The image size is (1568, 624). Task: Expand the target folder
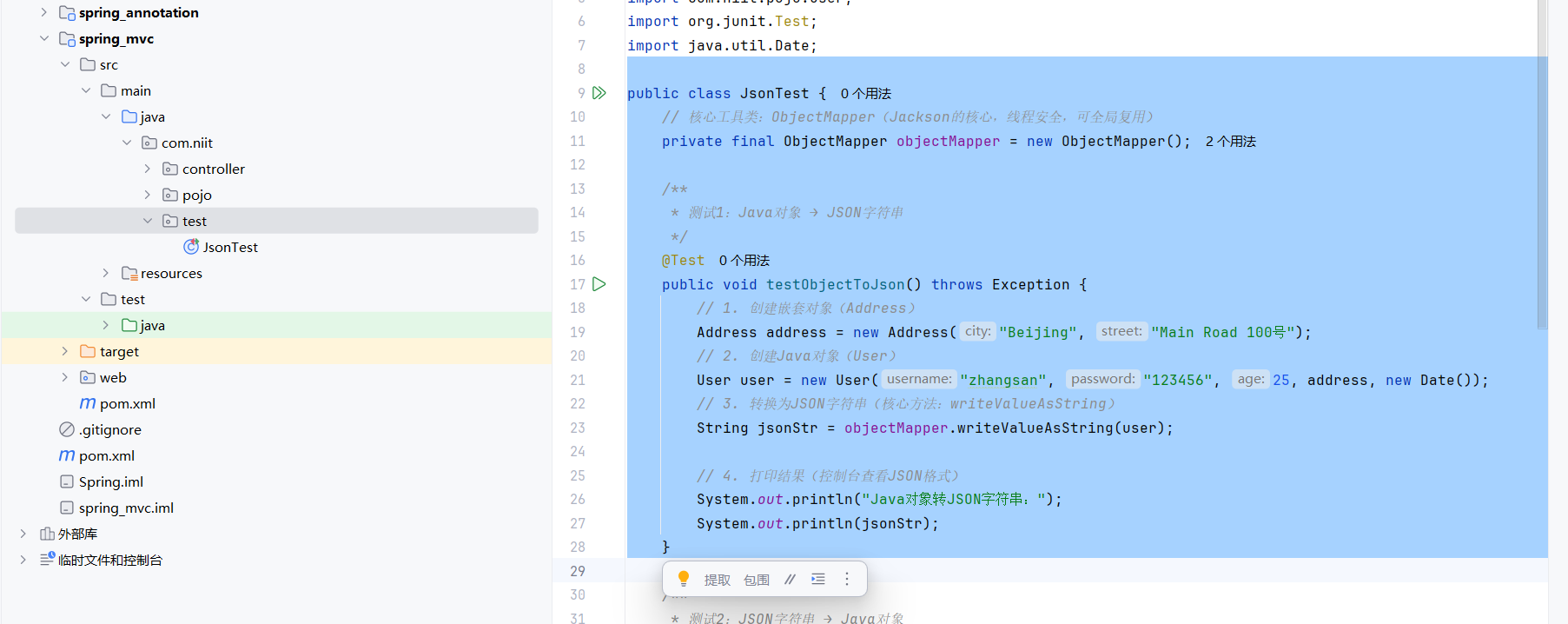(65, 351)
